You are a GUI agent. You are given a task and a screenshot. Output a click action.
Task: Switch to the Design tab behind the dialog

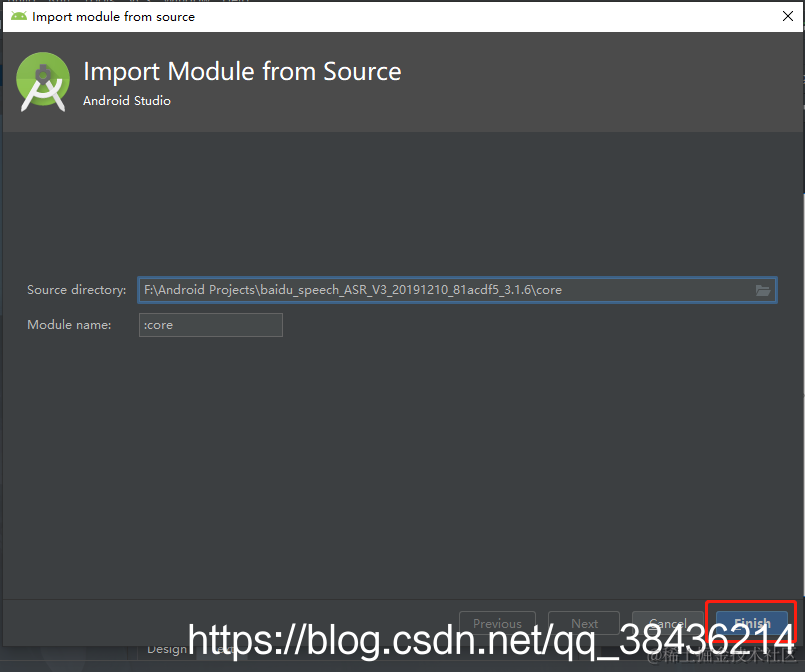pos(167,649)
